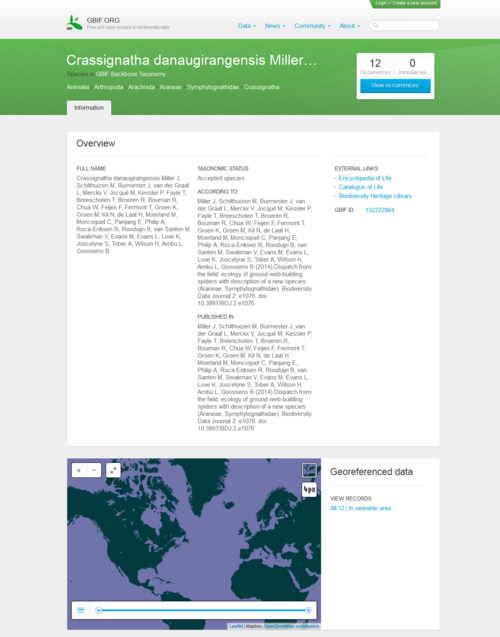Click the View occurrences button
The image size is (500, 637).
tap(395, 85)
